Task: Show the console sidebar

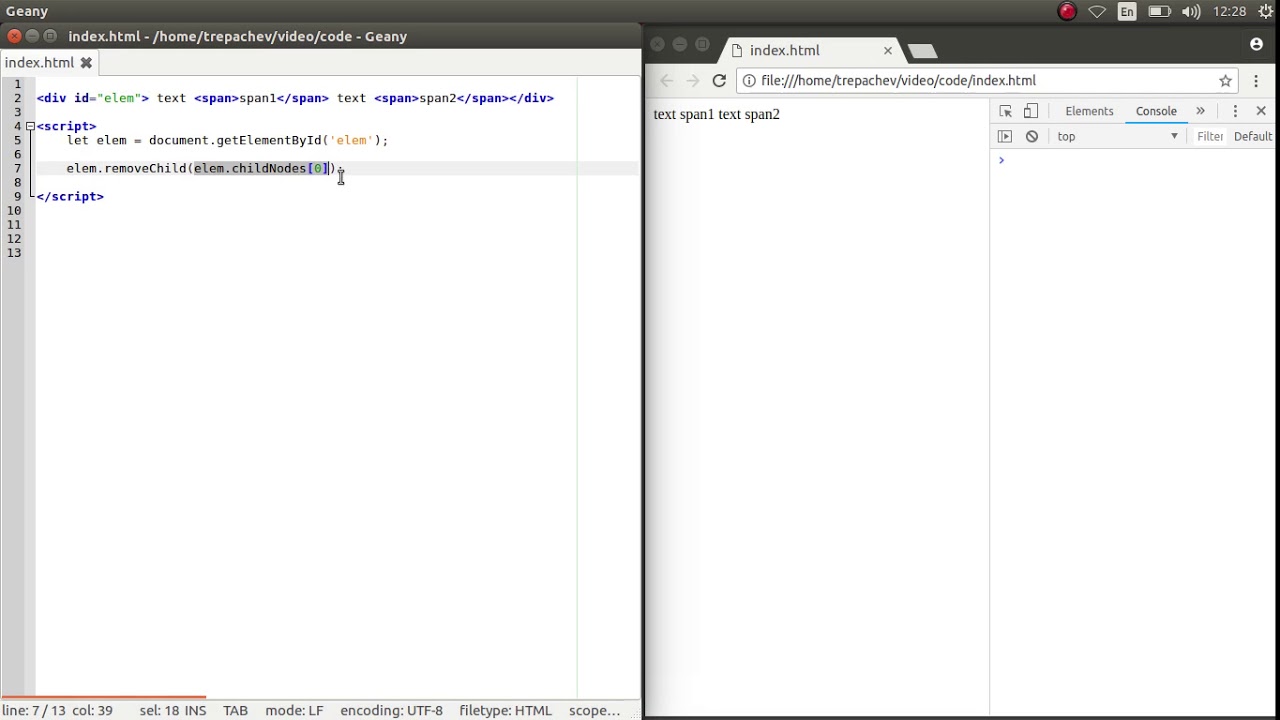Action: tap(1005, 136)
